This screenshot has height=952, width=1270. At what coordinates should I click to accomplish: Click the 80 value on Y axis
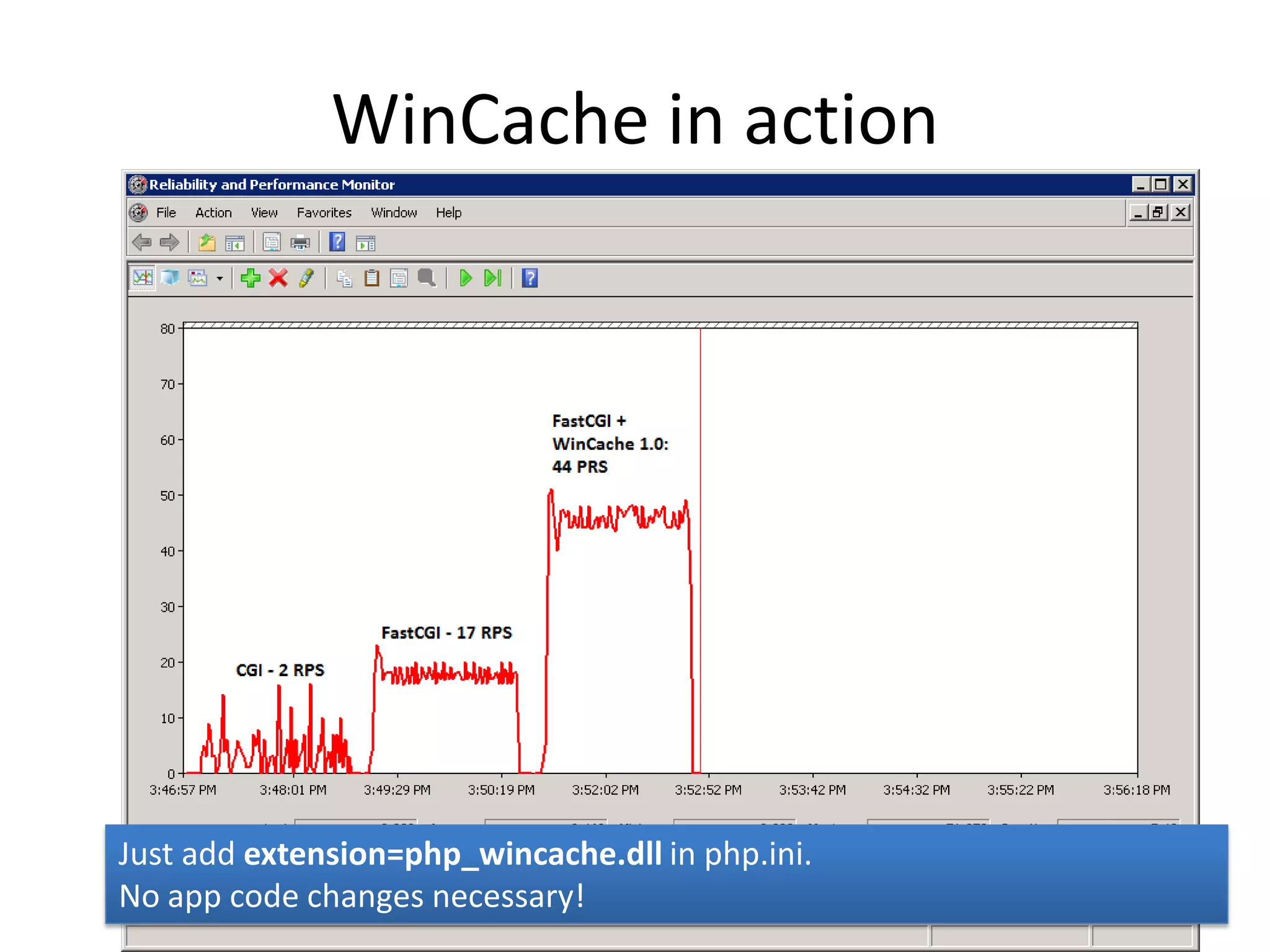[x=167, y=329]
